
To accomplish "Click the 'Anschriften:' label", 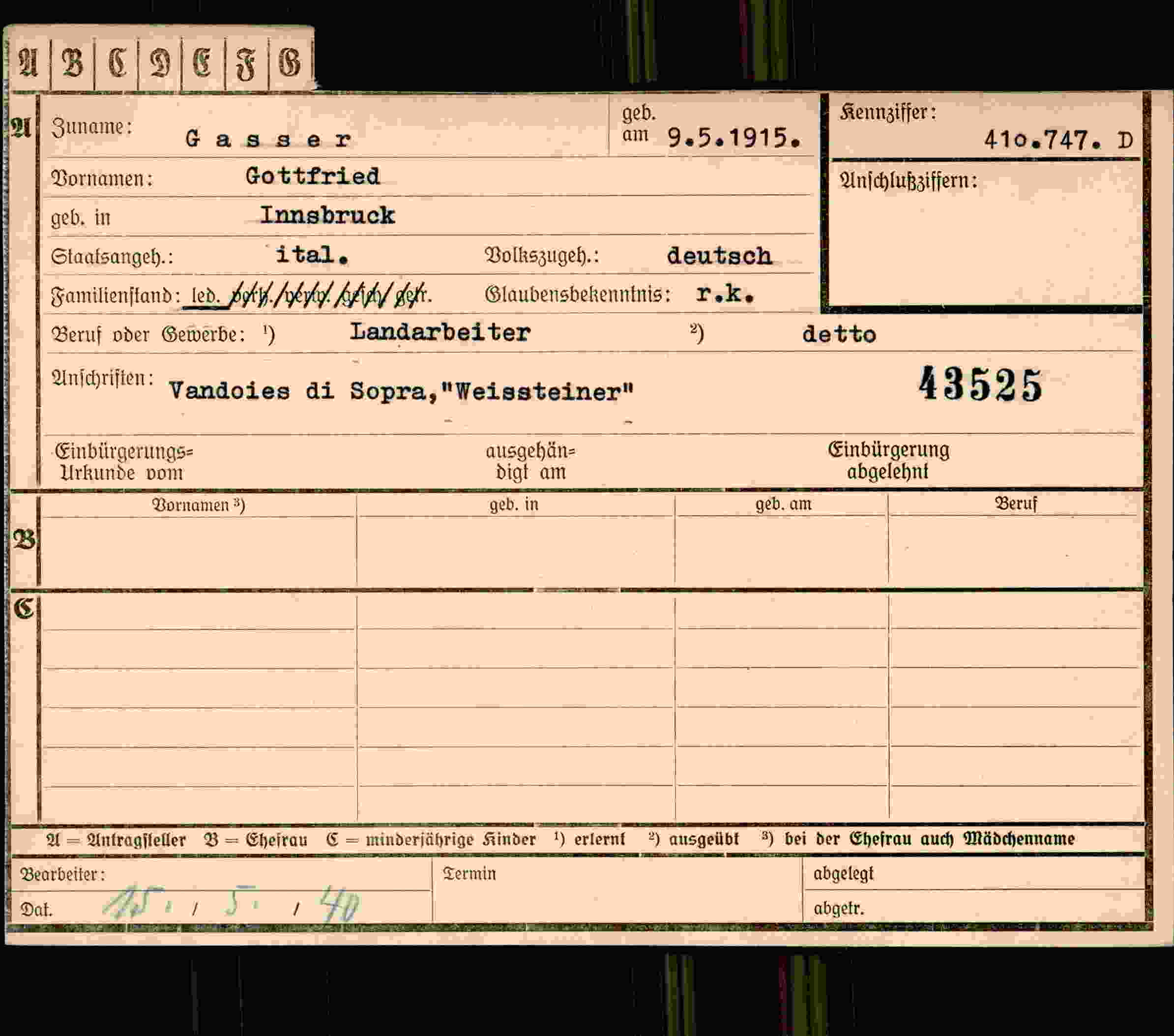I will (102, 378).
